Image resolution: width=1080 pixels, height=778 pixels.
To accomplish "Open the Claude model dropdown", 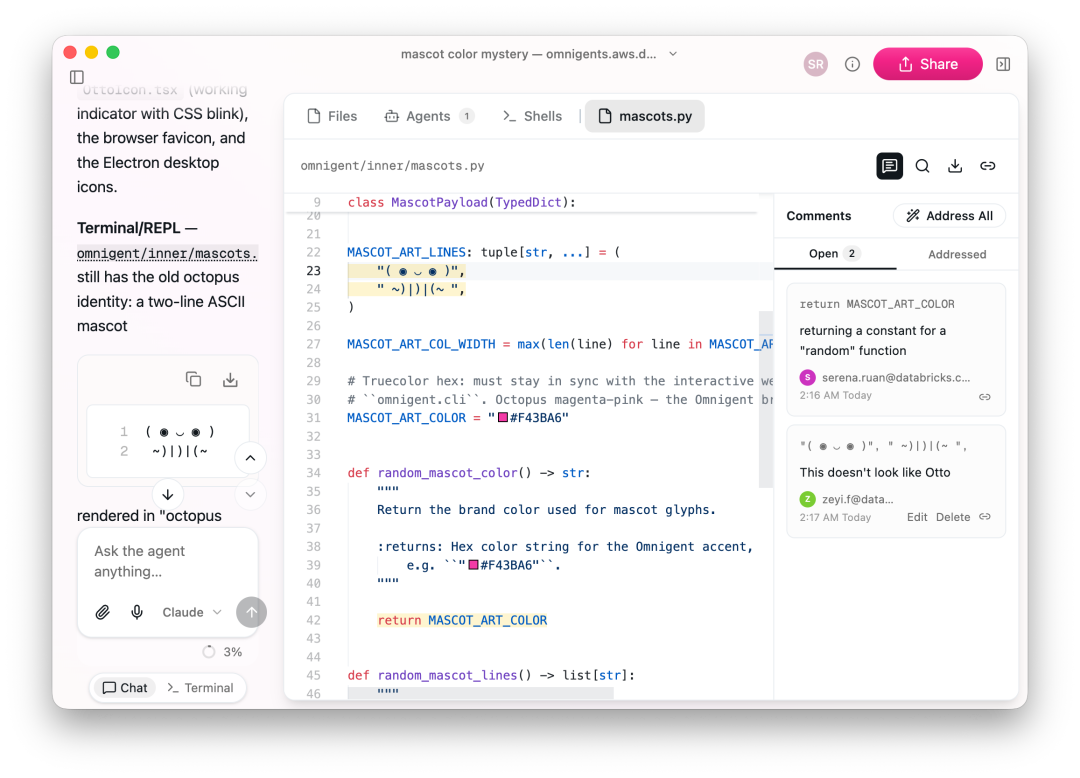I will click(x=191, y=612).
